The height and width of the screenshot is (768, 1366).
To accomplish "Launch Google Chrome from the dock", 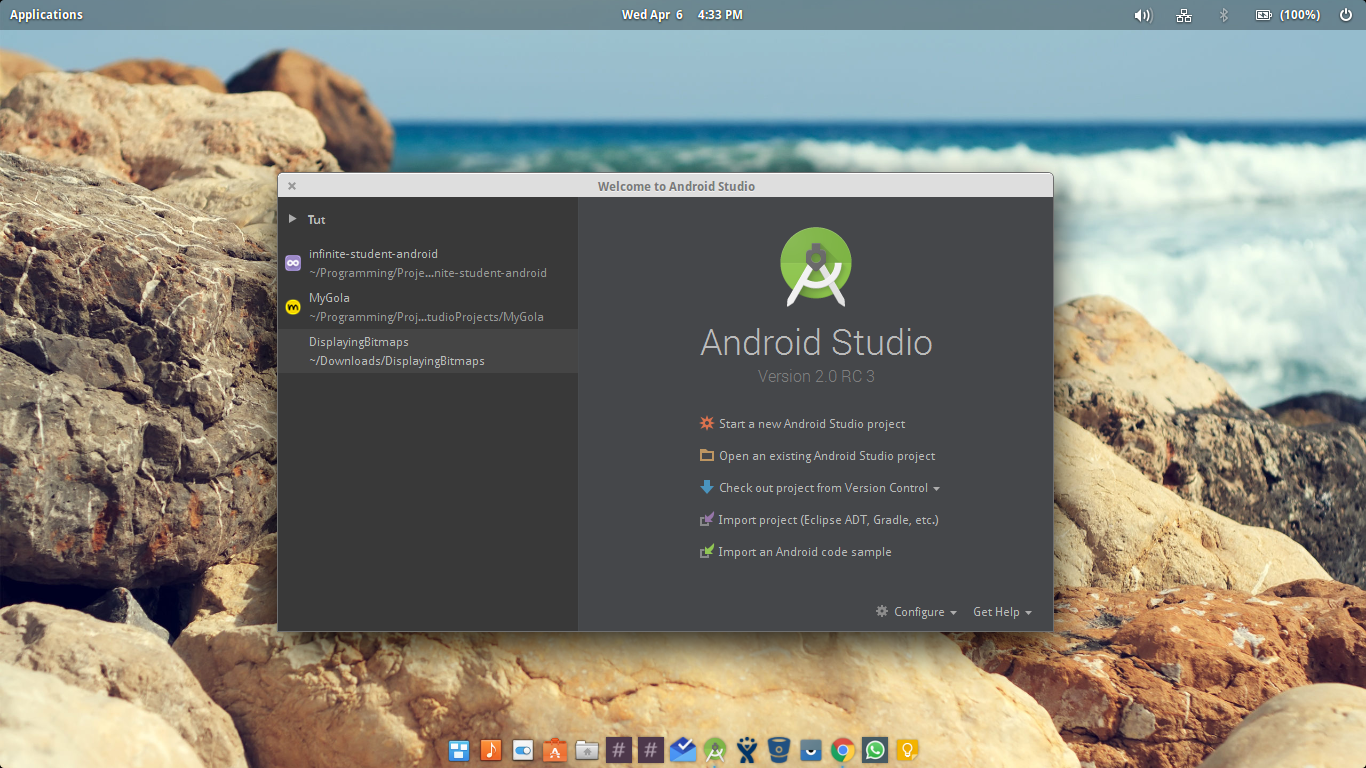I will click(843, 750).
